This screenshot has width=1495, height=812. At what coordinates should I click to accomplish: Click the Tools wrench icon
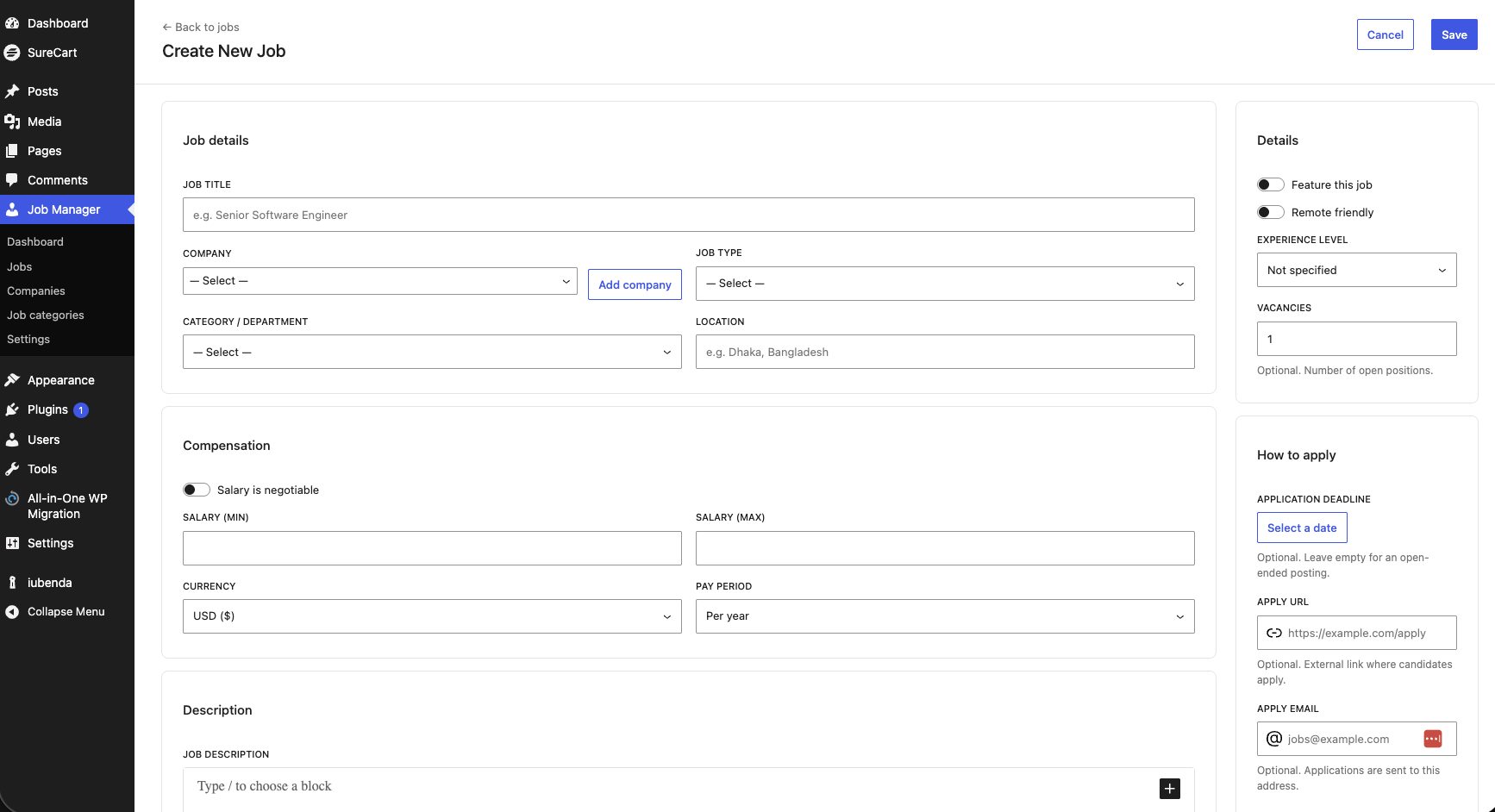(12, 469)
